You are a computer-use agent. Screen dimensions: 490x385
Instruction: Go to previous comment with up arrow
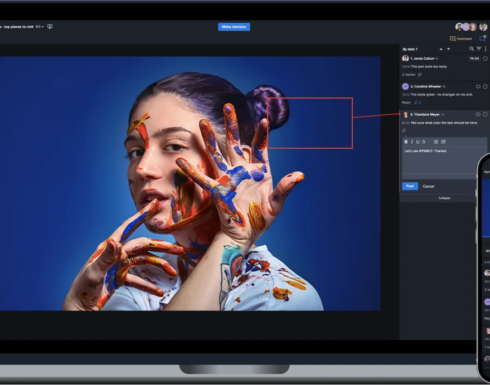[441, 49]
